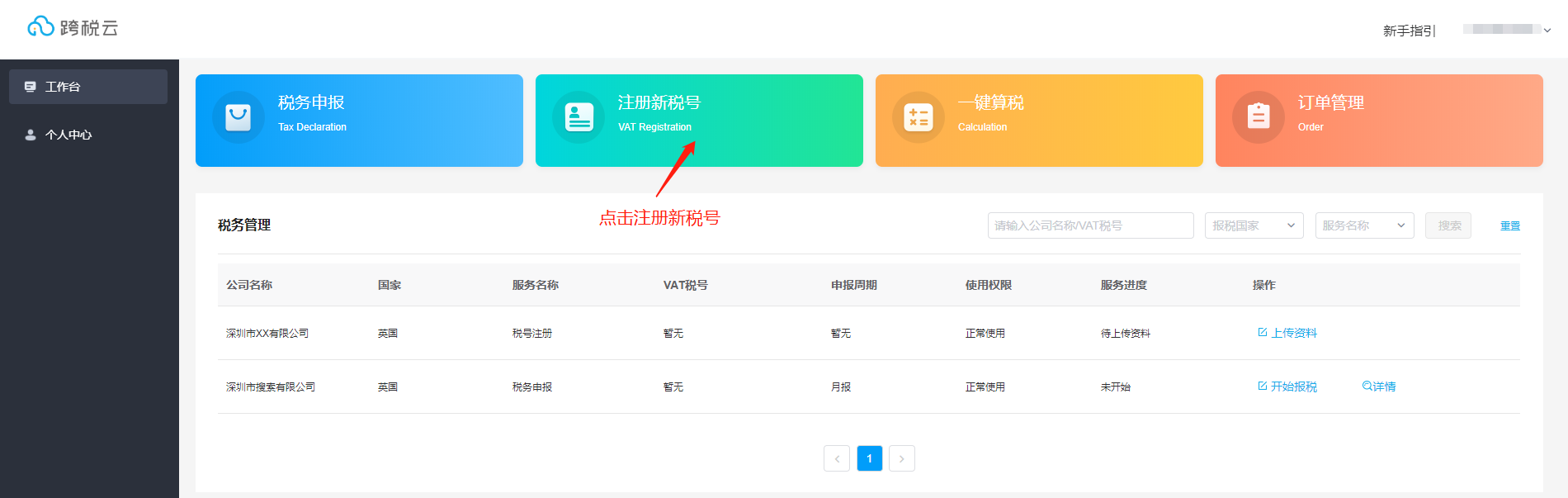Click the edit icon beside 开始报税
The image size is (1568, 498).
click(1263, 386)
